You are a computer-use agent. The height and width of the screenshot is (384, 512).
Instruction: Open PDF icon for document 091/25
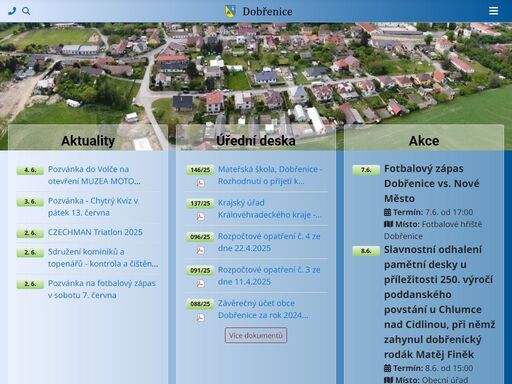click(x=200, y=284)
